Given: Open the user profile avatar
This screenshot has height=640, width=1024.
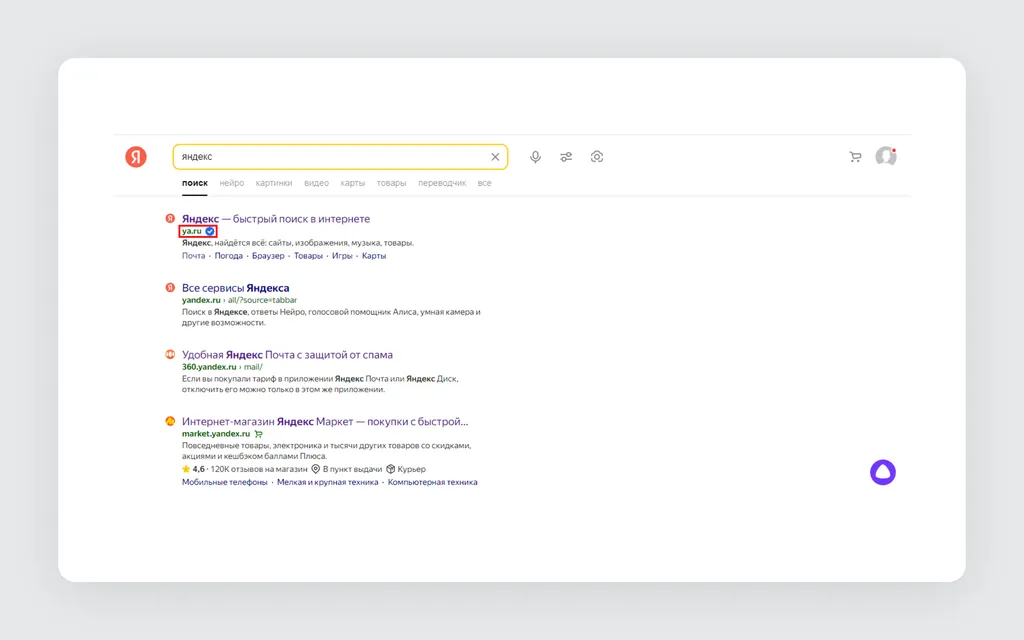Looking at the screenshot, I should (x=886, y=157).
